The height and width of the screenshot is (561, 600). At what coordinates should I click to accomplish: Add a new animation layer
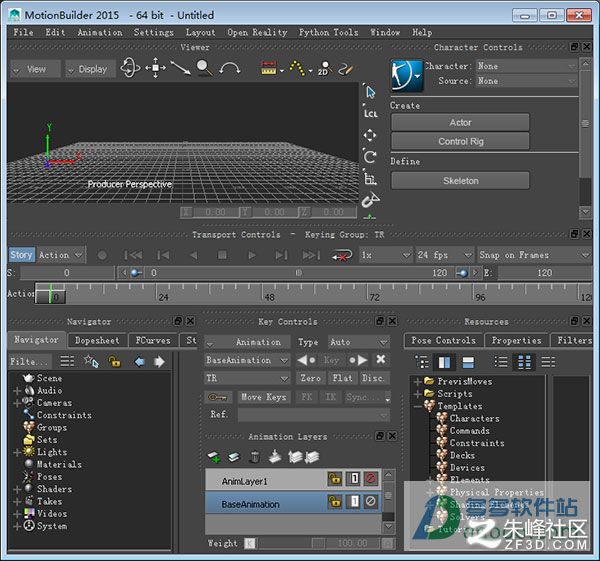[214, 457]
